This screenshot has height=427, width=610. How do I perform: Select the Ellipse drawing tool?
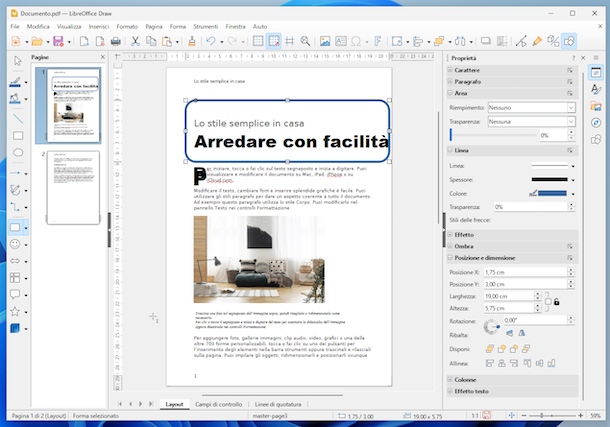(x=17, y=152)
